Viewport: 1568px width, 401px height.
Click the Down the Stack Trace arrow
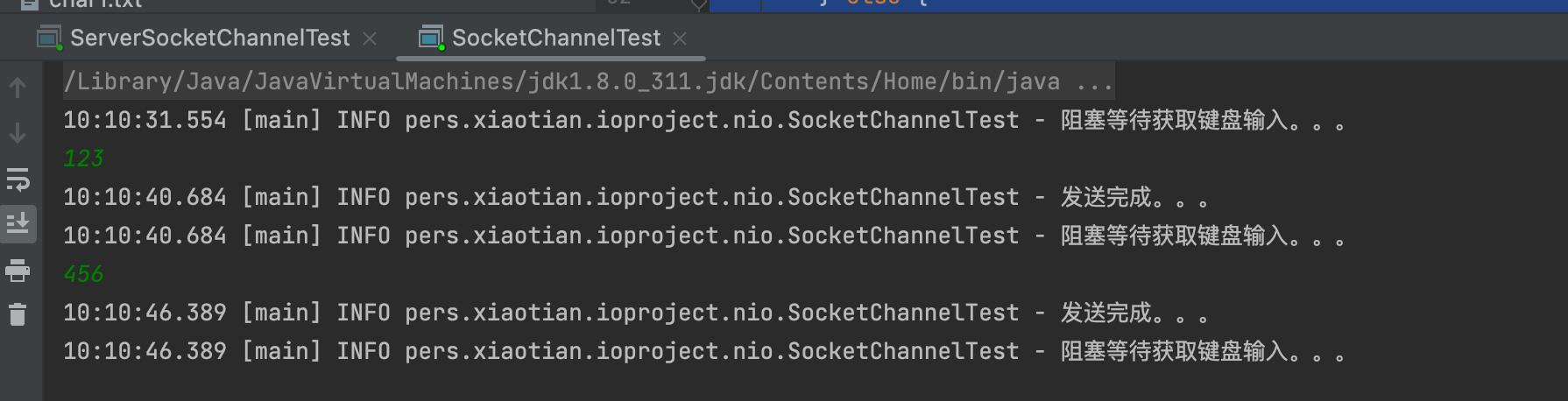tap(18, 134)
